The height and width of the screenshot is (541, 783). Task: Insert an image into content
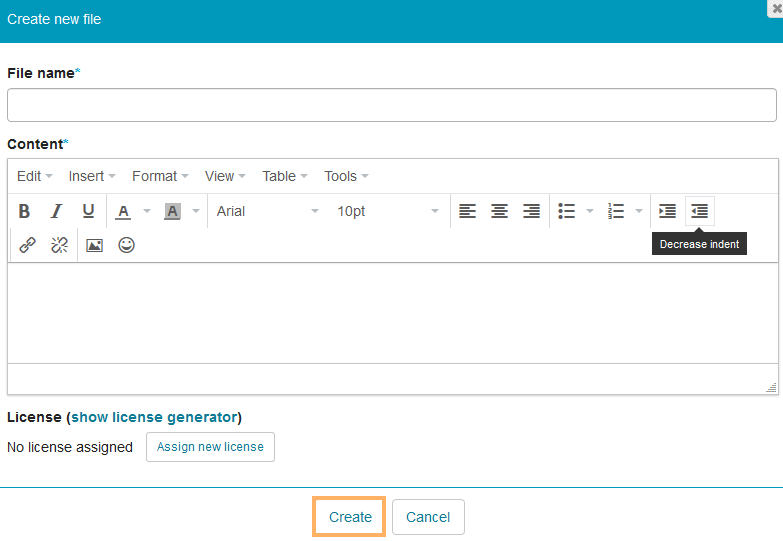click(94, 245)
